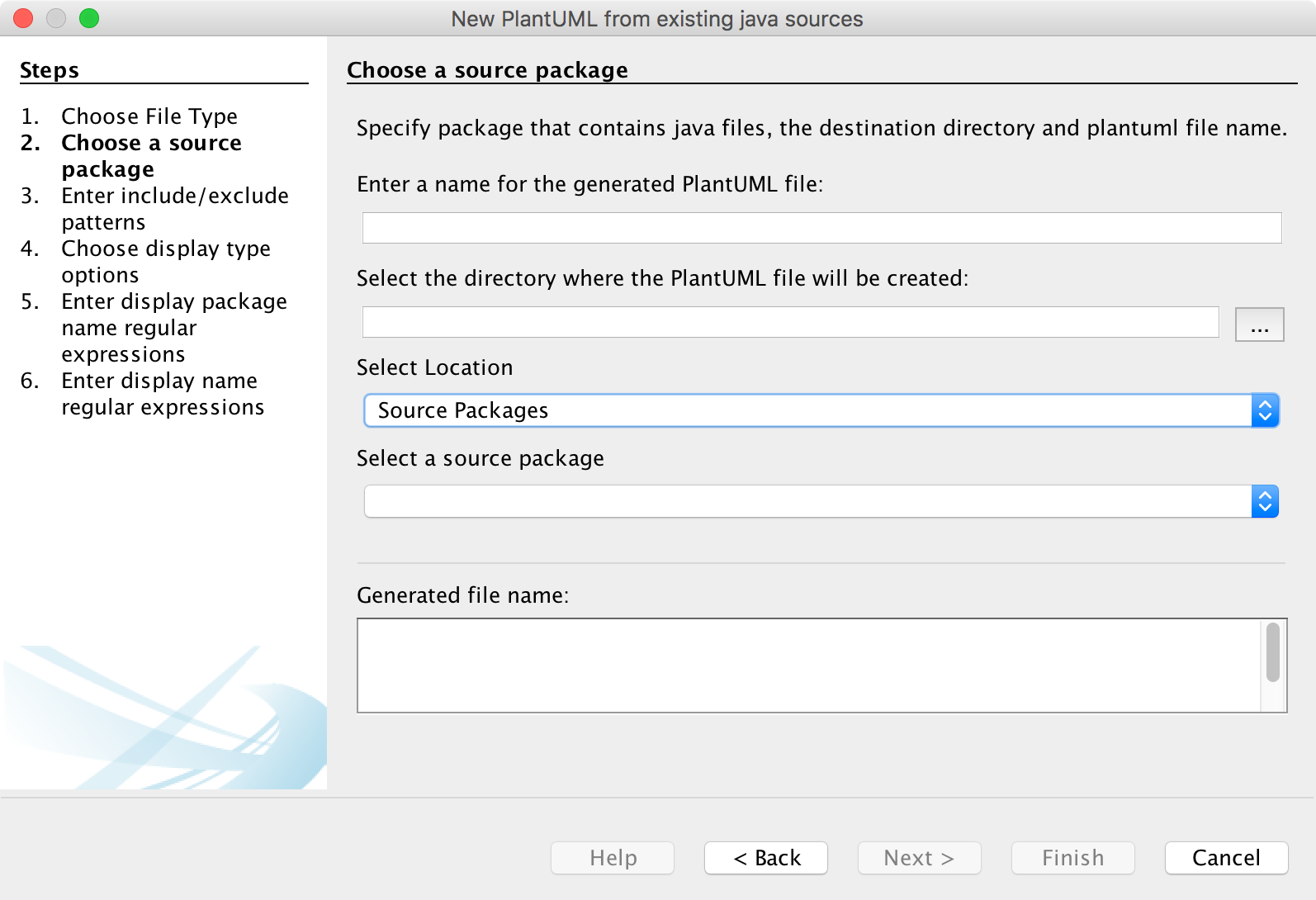The image size is (1316, 900).
Task: Click the green zoom window button
Action: 89,18
